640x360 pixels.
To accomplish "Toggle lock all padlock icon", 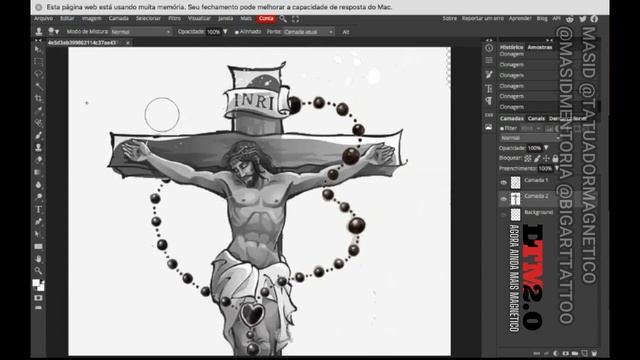I will [555, 158].
